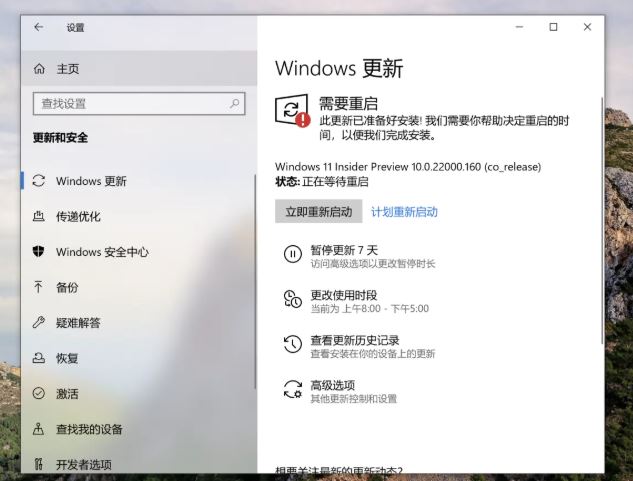The width and height of the screenshot is (633, 481).
Task: Click the Windows 更新 sync icon in sidebar
Action: pos(39,181)
